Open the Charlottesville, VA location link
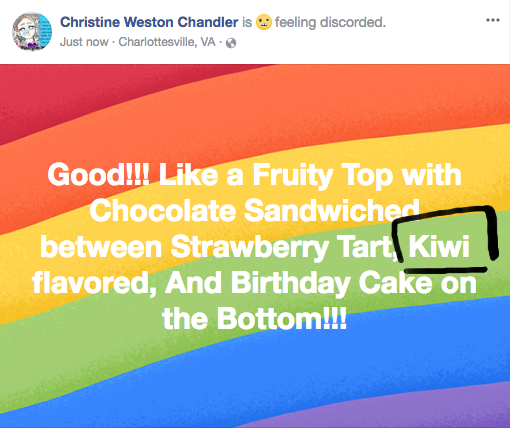This screenshot has width=510, height=428. (x=167, y=42)
